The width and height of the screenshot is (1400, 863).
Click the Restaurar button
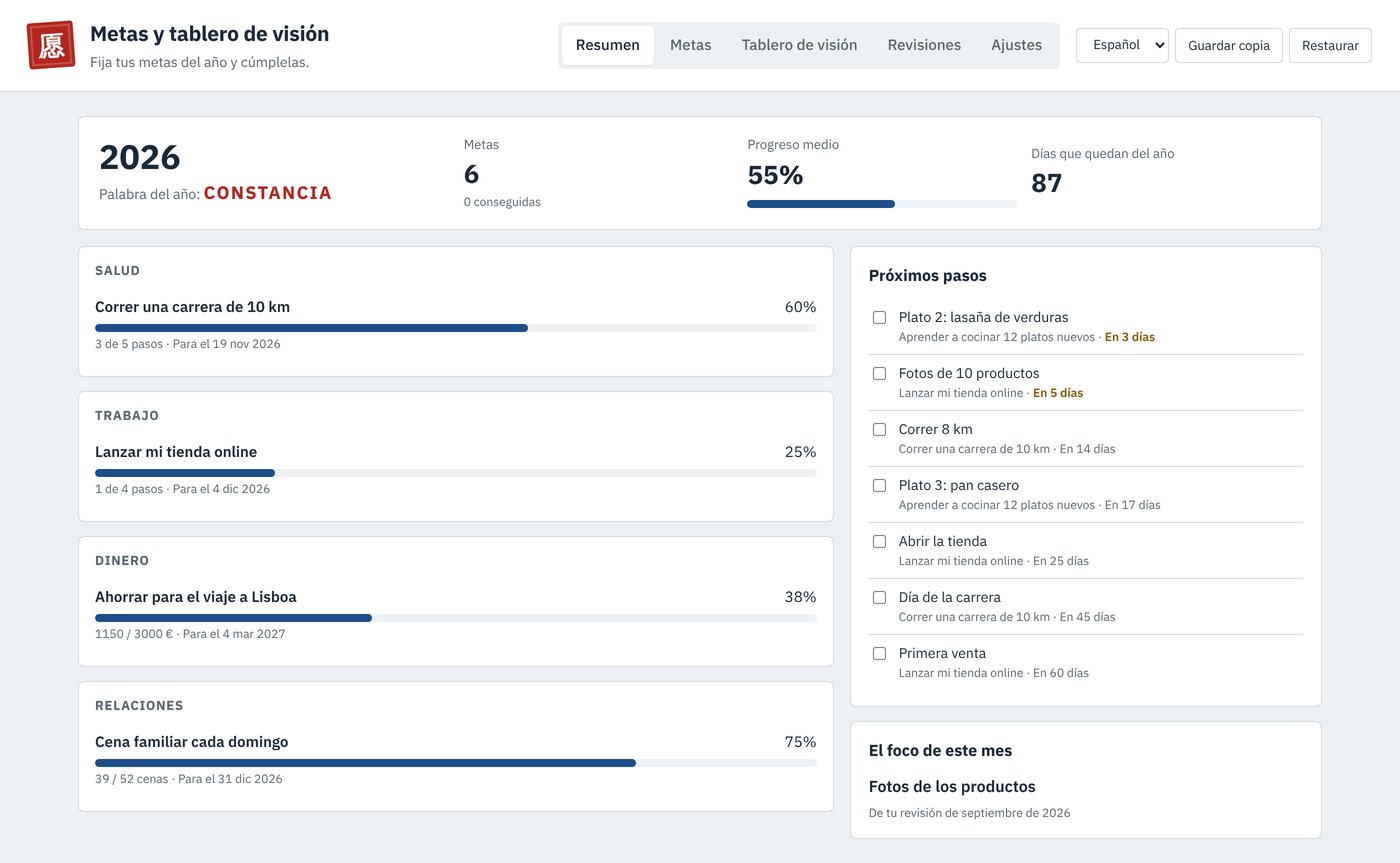tap(1330, 45)
